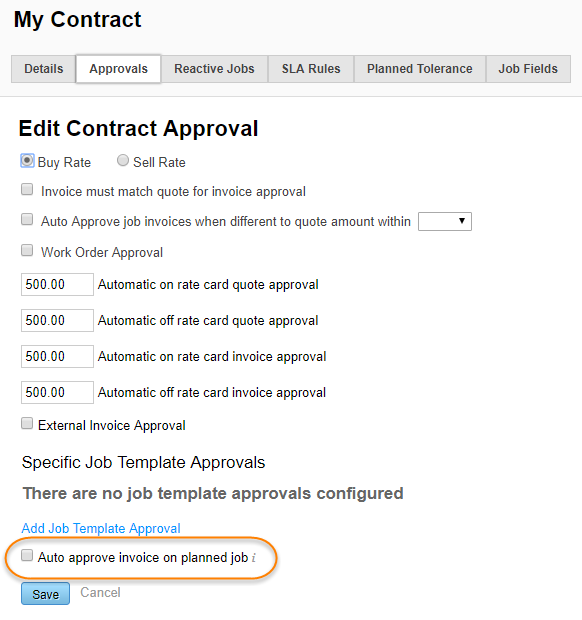Image resolution: width=582 pixels, height=620 pixels.
Task: Switch to the Details tab
Action: [43, 69]
